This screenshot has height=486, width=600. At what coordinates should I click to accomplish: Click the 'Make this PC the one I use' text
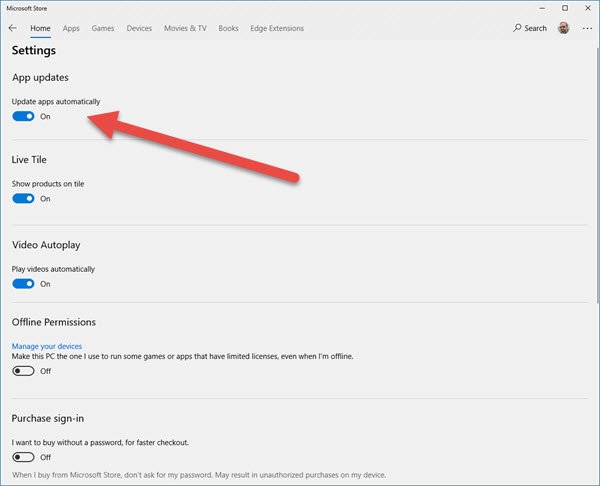click(183, 356)
